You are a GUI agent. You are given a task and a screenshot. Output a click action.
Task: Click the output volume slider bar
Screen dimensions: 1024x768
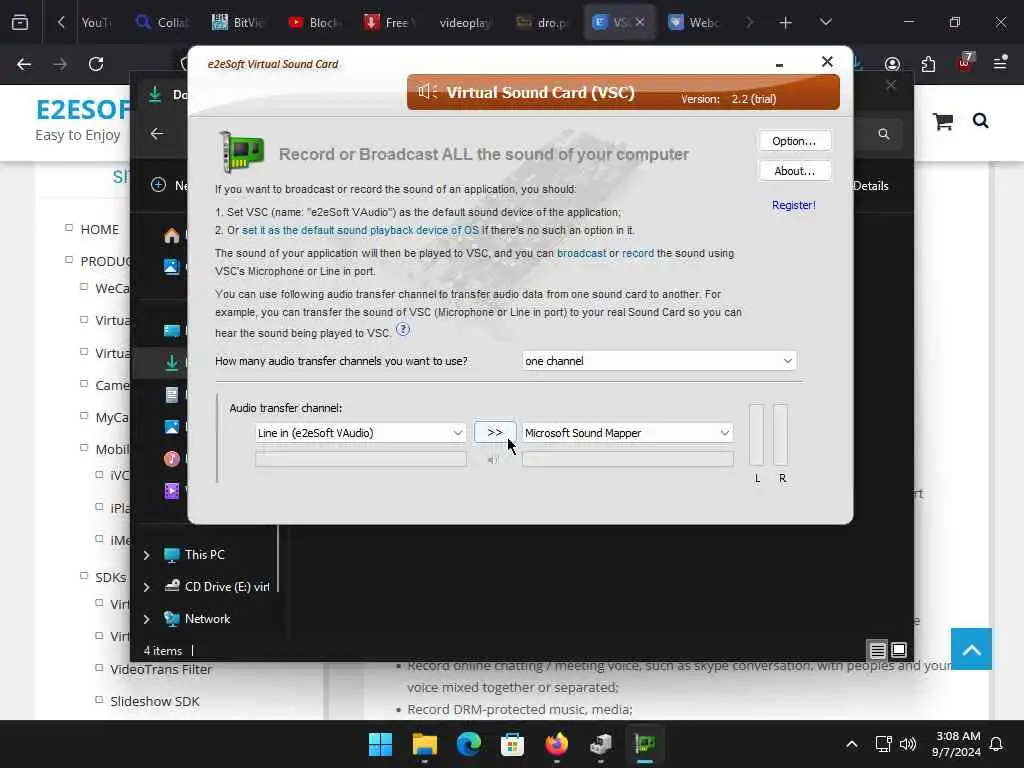[628, 460]
